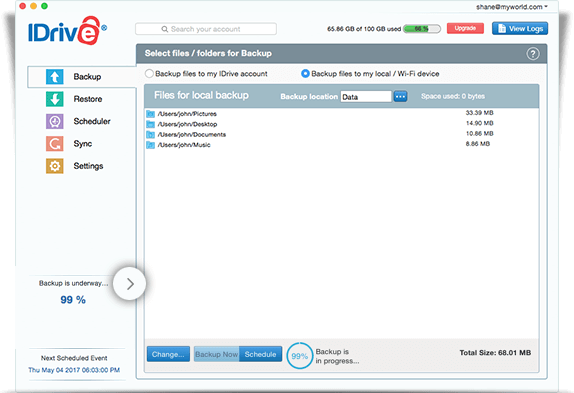Open the Backup section
574x393 pixels.
coord(82,77)
